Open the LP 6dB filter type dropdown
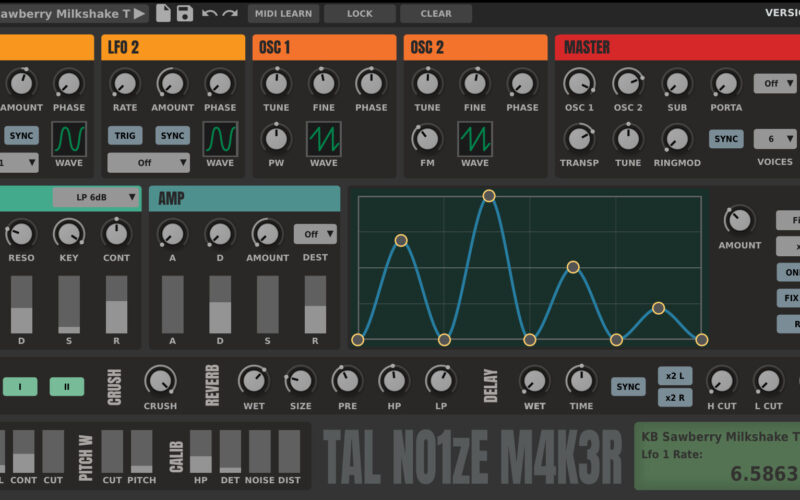 (x=96, y=198)
